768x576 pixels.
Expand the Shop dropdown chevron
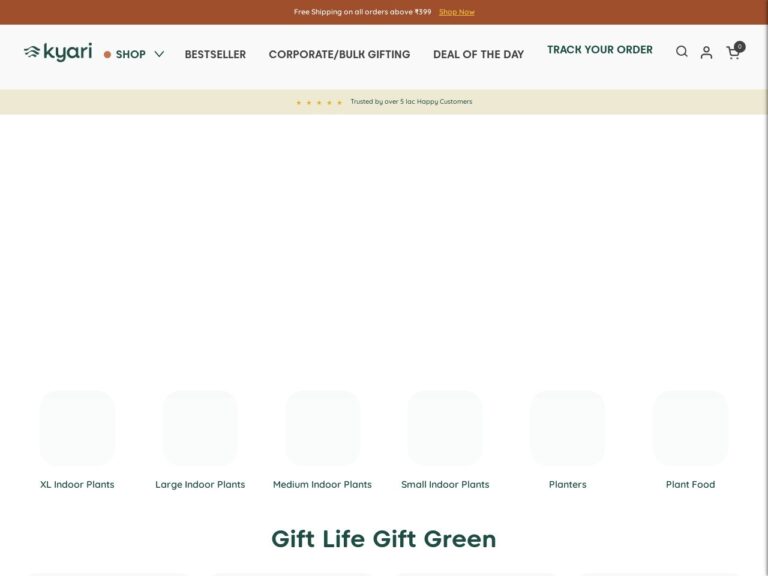pyautogui.click(x=159, y=54)
